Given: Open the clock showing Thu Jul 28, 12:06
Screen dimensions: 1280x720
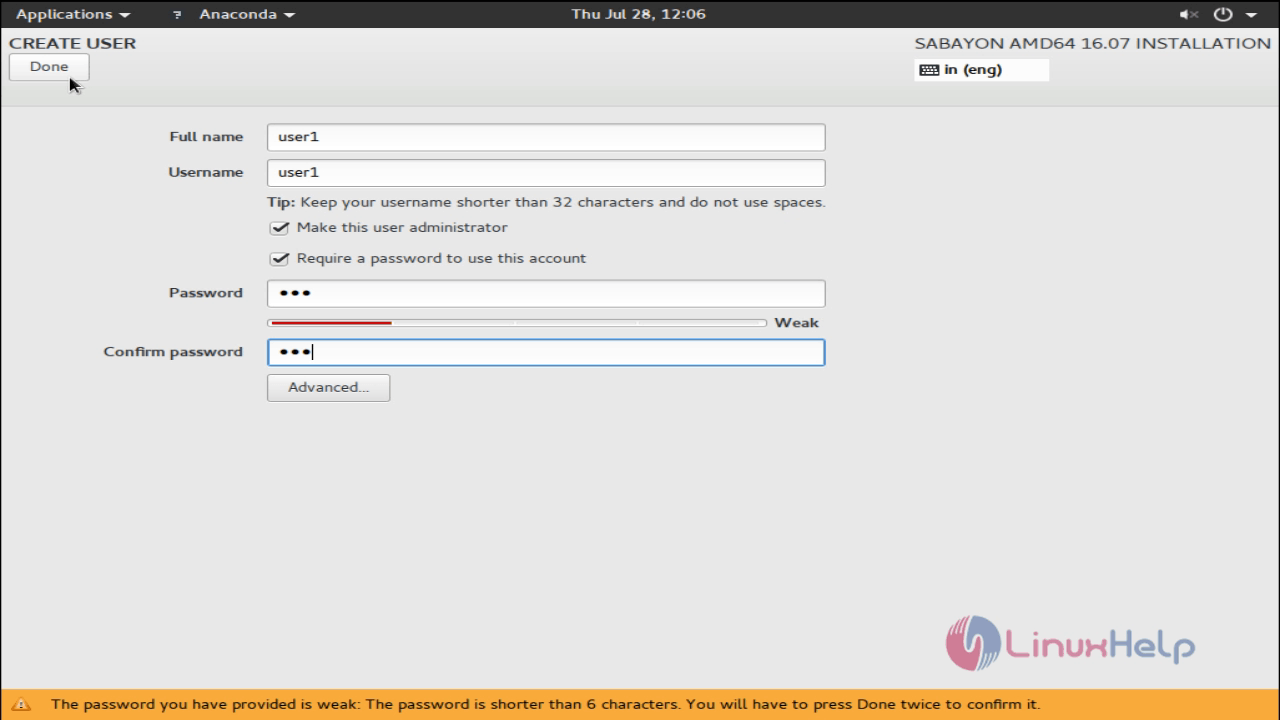Looking at the screenshot, I should point(638,14).
